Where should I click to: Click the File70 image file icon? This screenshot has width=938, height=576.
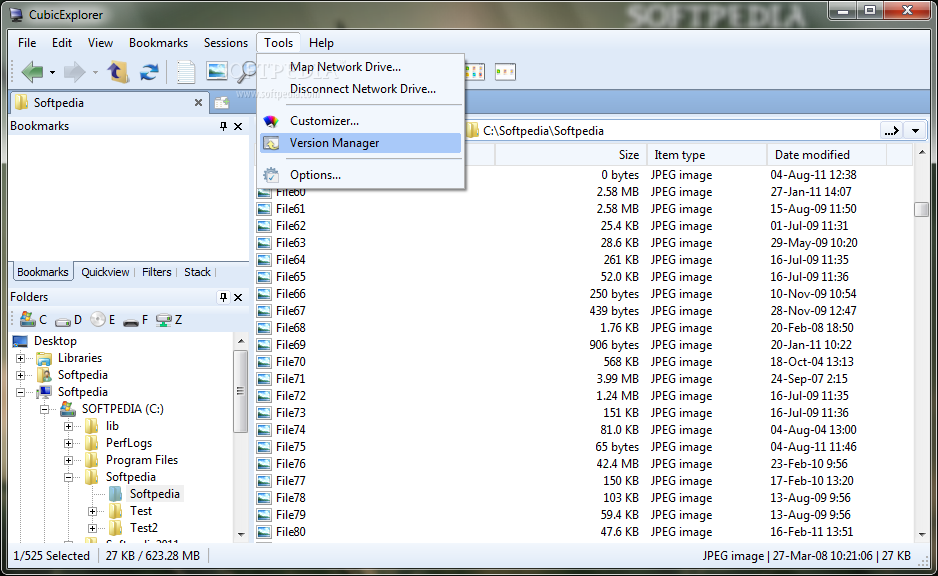(x=264, y=362)
